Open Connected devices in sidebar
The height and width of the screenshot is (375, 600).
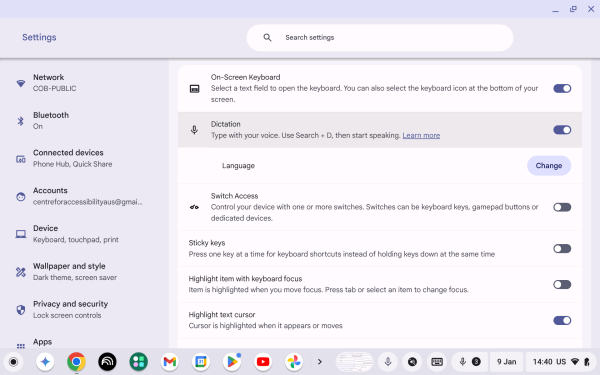84,158
